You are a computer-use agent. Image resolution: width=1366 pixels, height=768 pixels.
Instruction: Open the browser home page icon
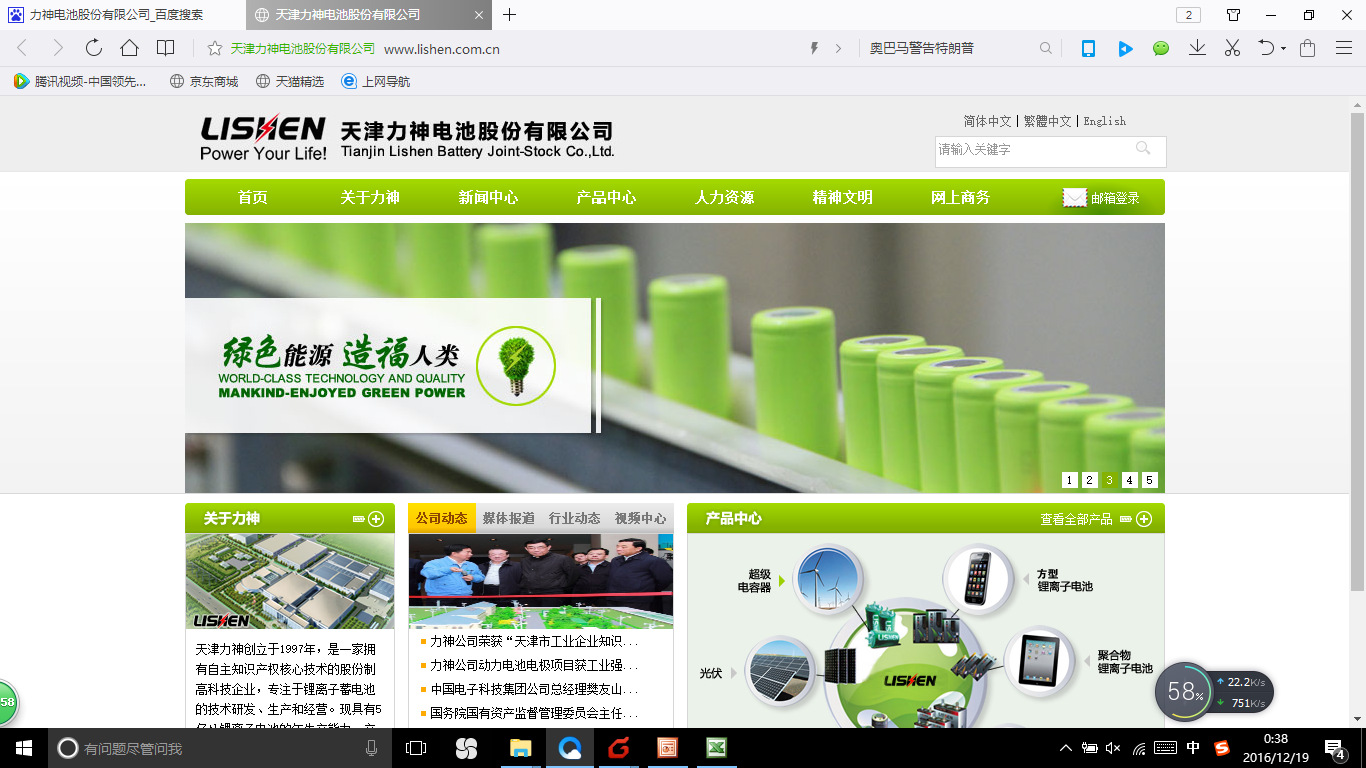point(129,48)
